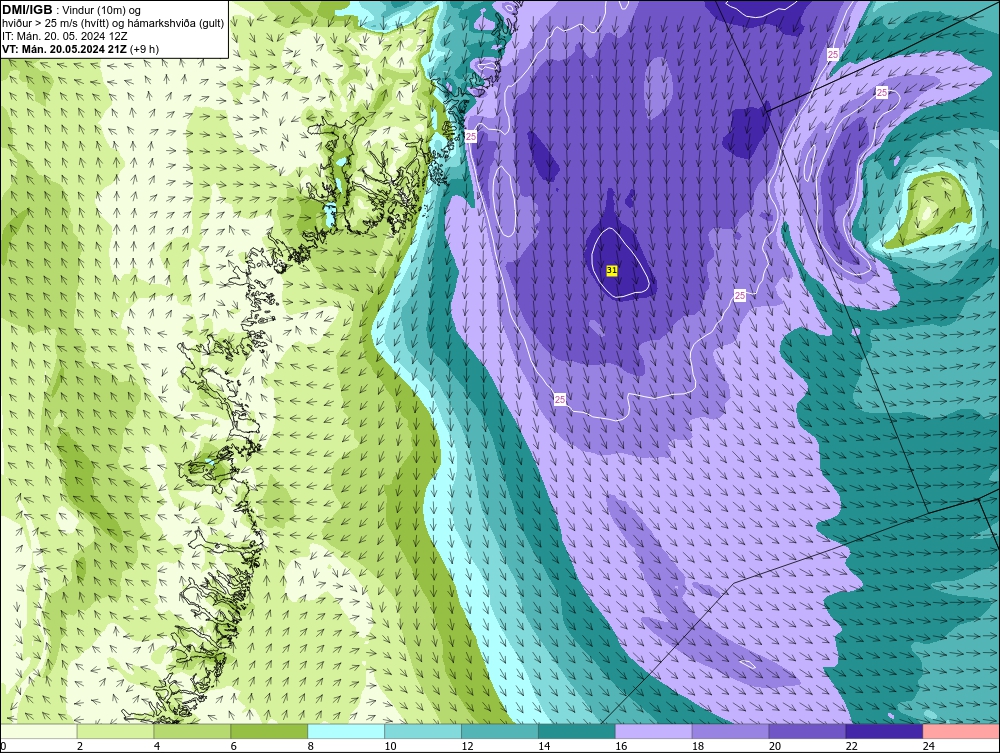Click the legend scale value 12

467,746
